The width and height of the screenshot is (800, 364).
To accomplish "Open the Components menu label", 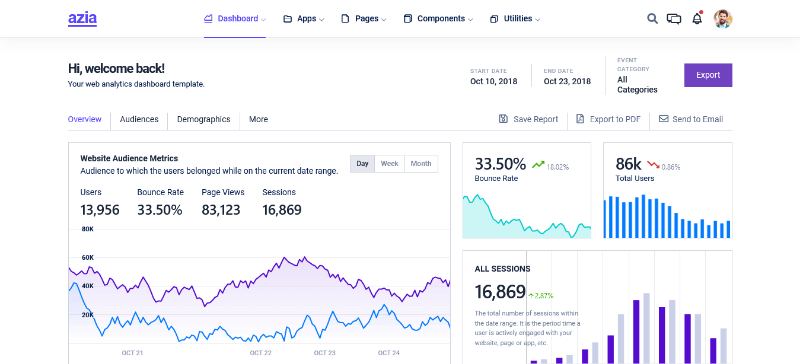I will point(441,18).
